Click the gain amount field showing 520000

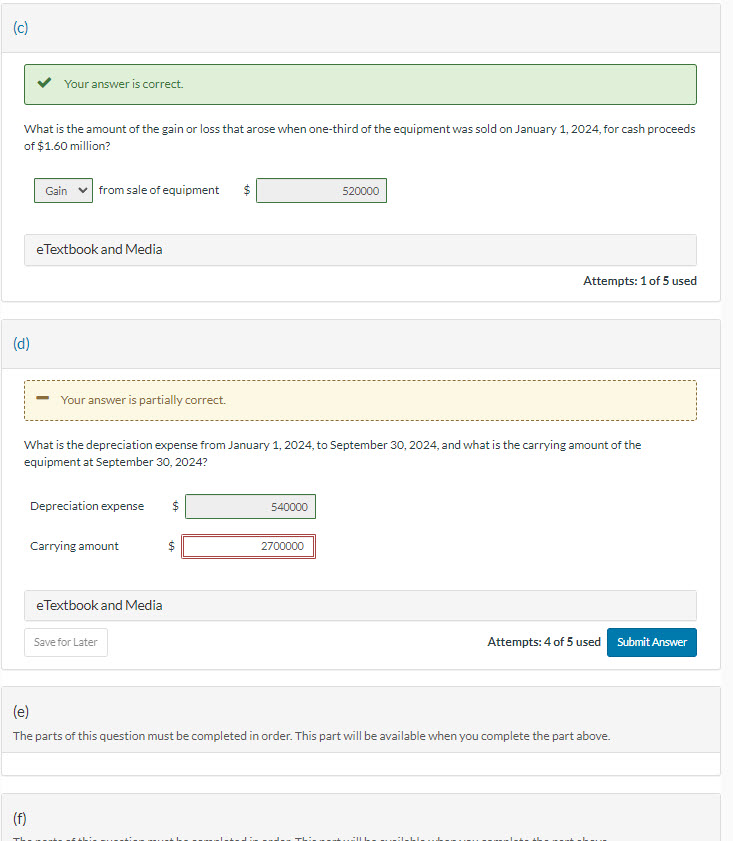[x=321, y=191]
